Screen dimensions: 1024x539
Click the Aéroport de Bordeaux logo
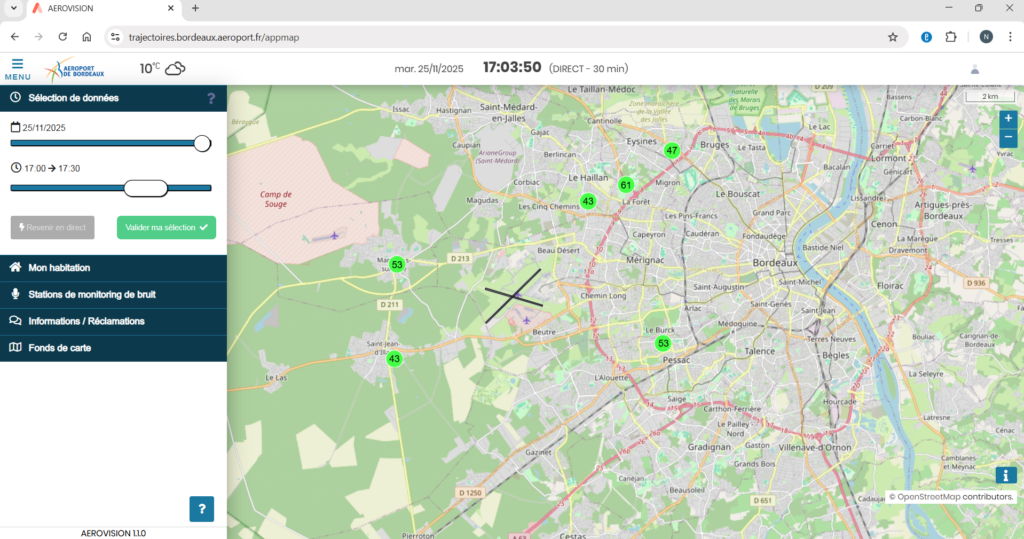pyautogui.click(x=73, y=69)
